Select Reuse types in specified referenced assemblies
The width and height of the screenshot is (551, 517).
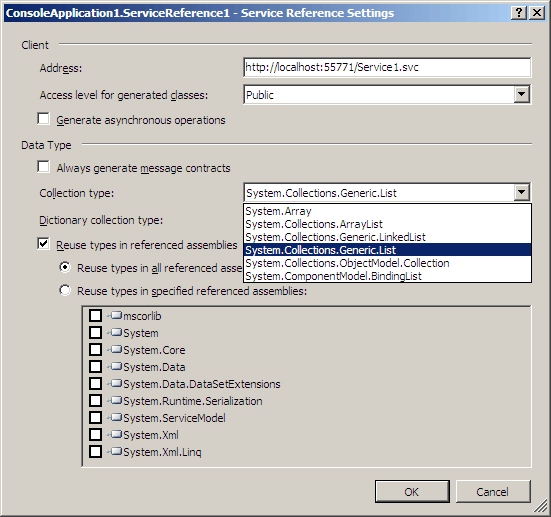tap(65, 290)
